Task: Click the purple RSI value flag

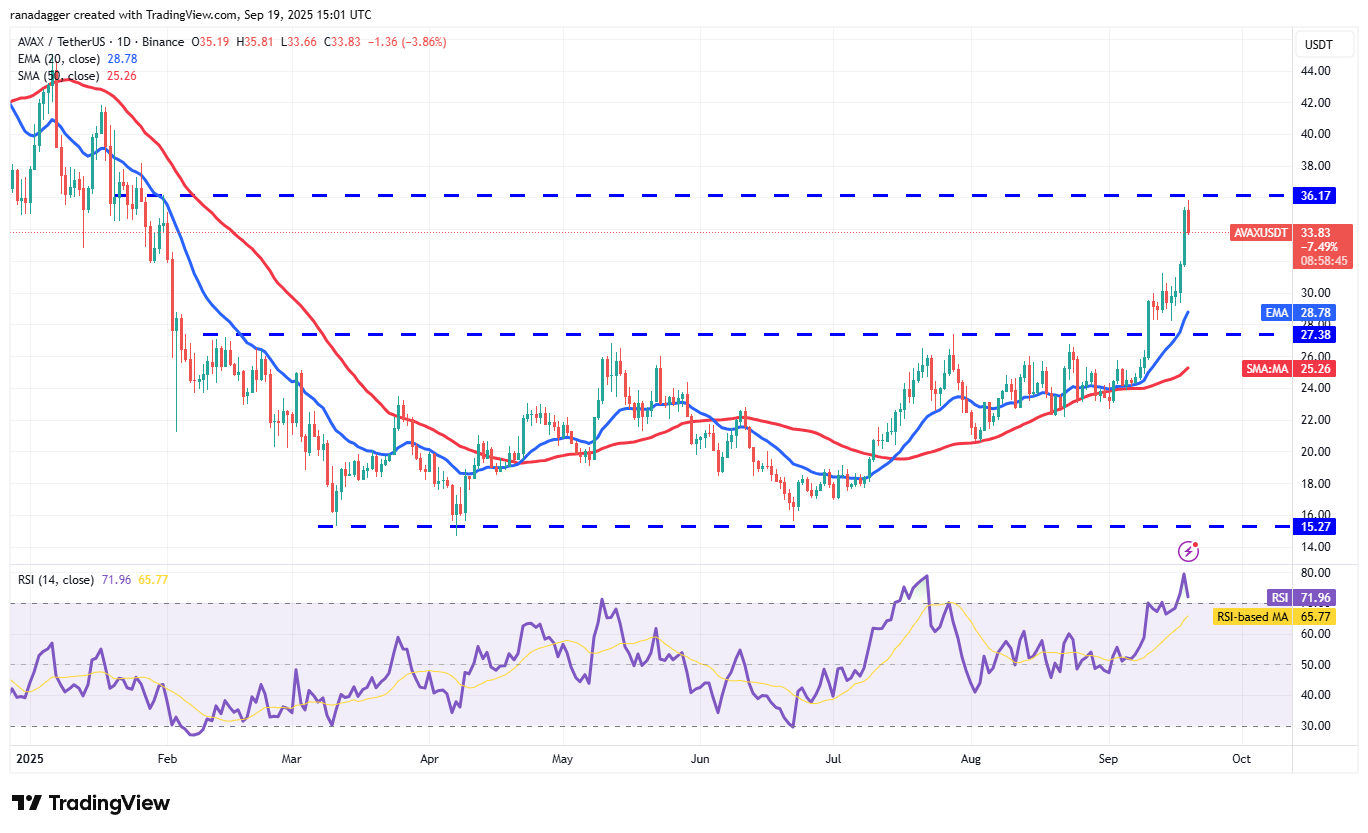Action: 1314,597
